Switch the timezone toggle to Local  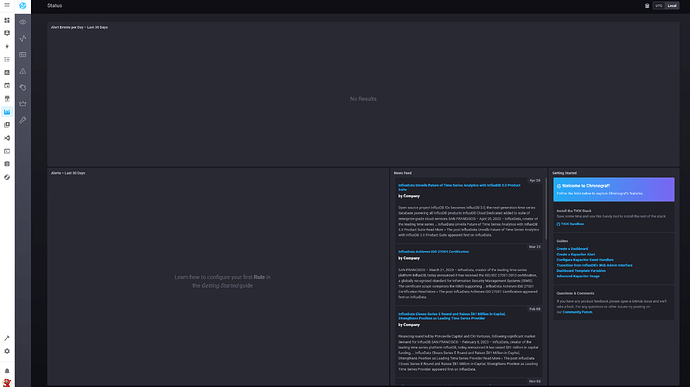[672, 6]
